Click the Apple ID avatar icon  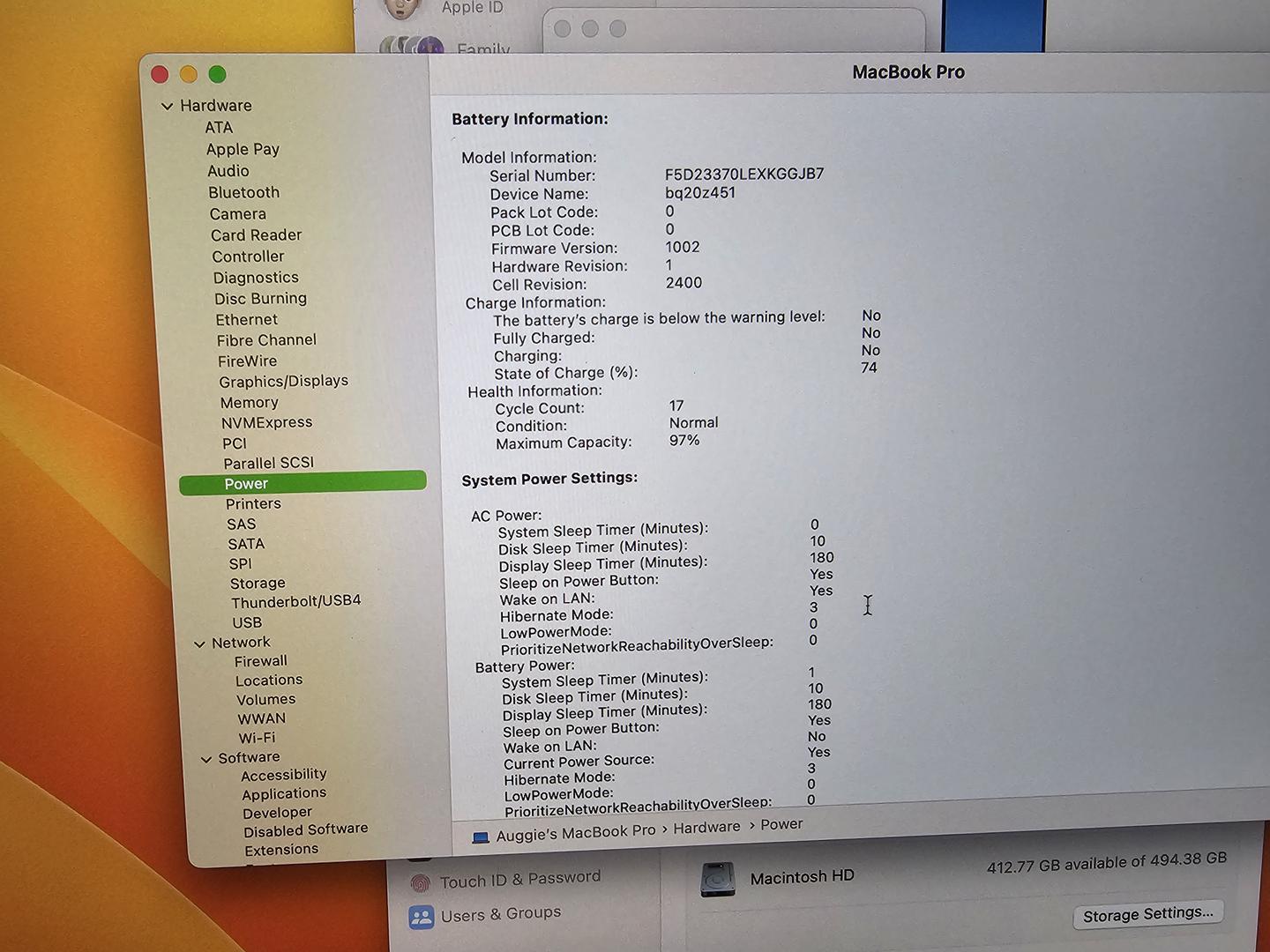tap(401, 9)
